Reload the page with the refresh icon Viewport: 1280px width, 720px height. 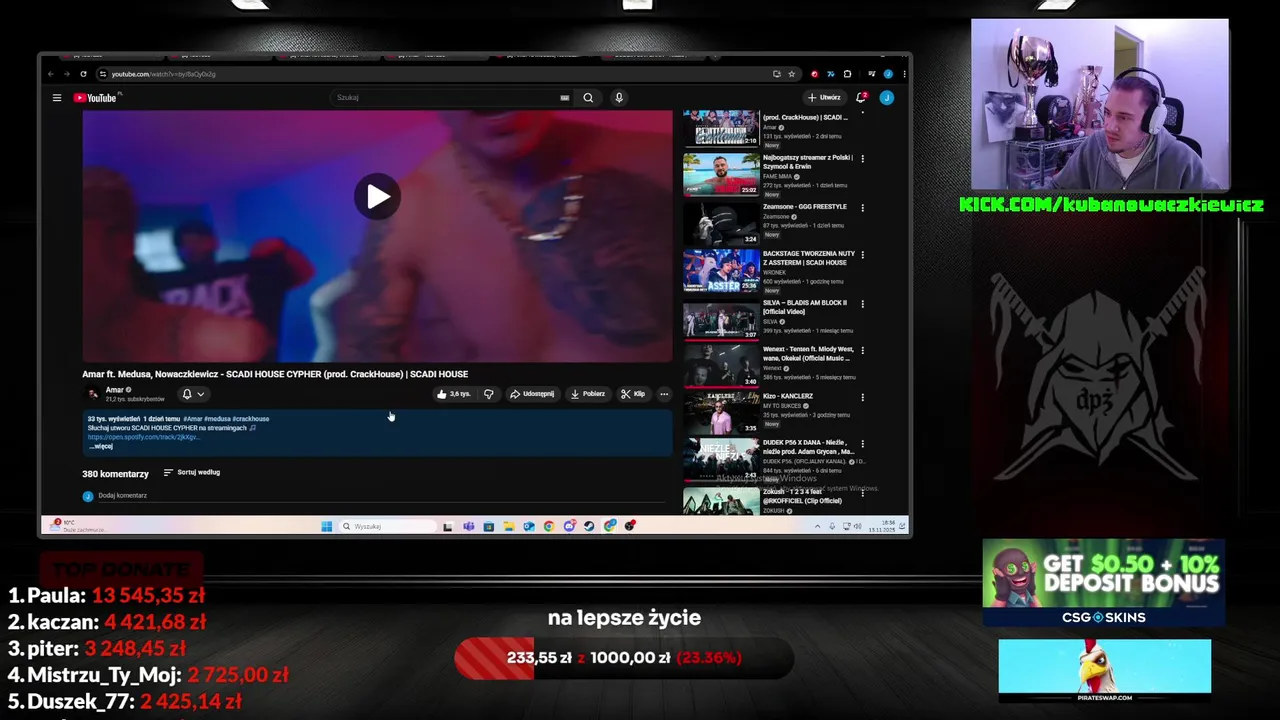[x=83, y=74]
